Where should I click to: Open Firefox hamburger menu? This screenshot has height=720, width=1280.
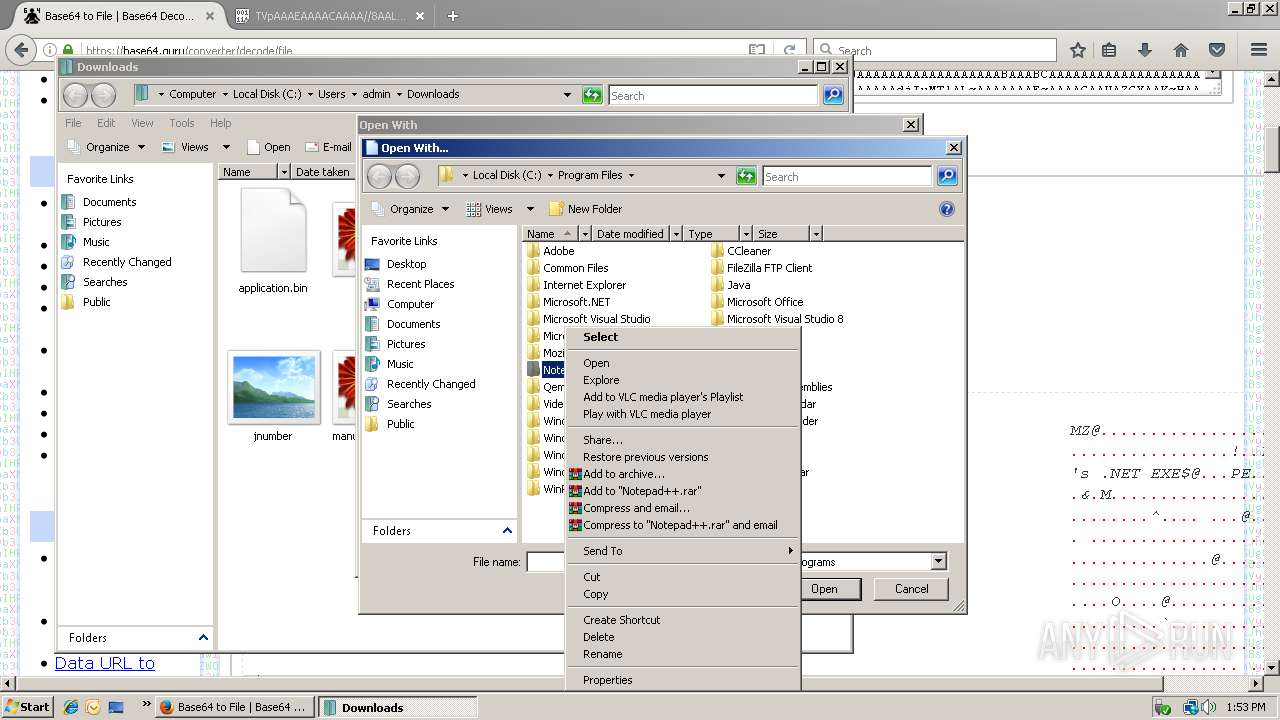point(1259,50)
